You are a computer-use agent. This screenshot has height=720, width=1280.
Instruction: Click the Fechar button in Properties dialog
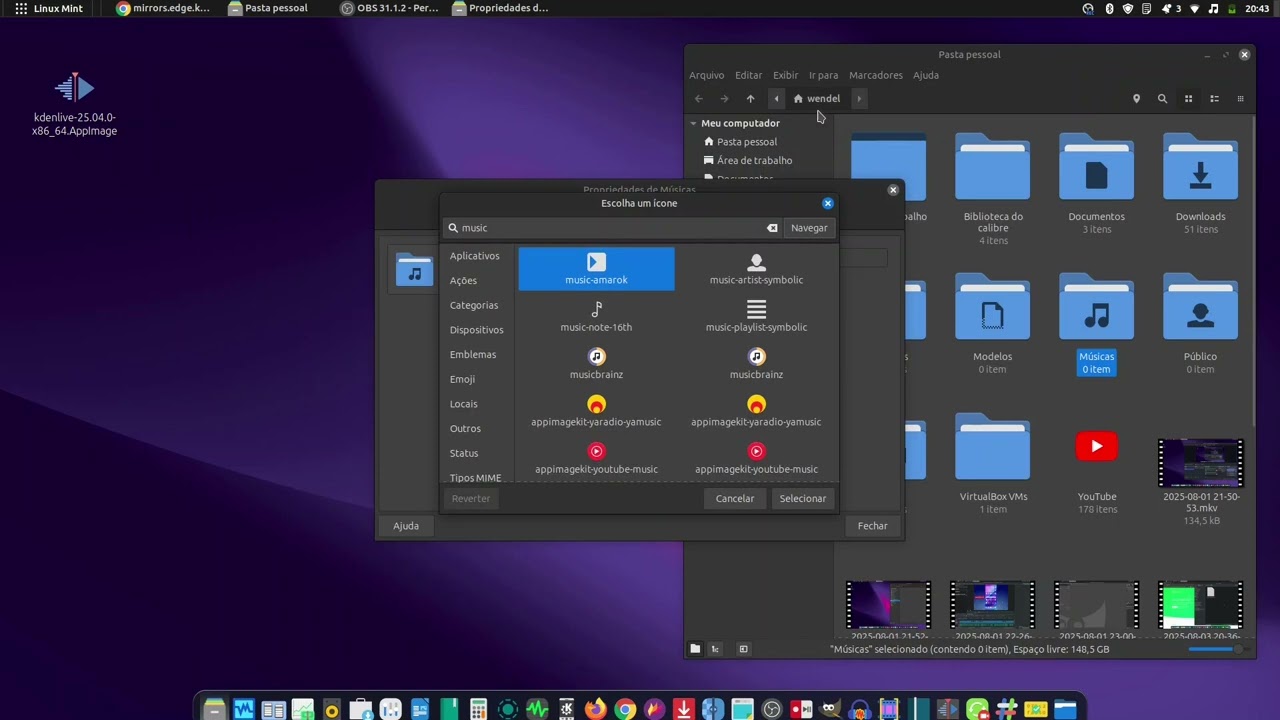click(x=872, y=526)
